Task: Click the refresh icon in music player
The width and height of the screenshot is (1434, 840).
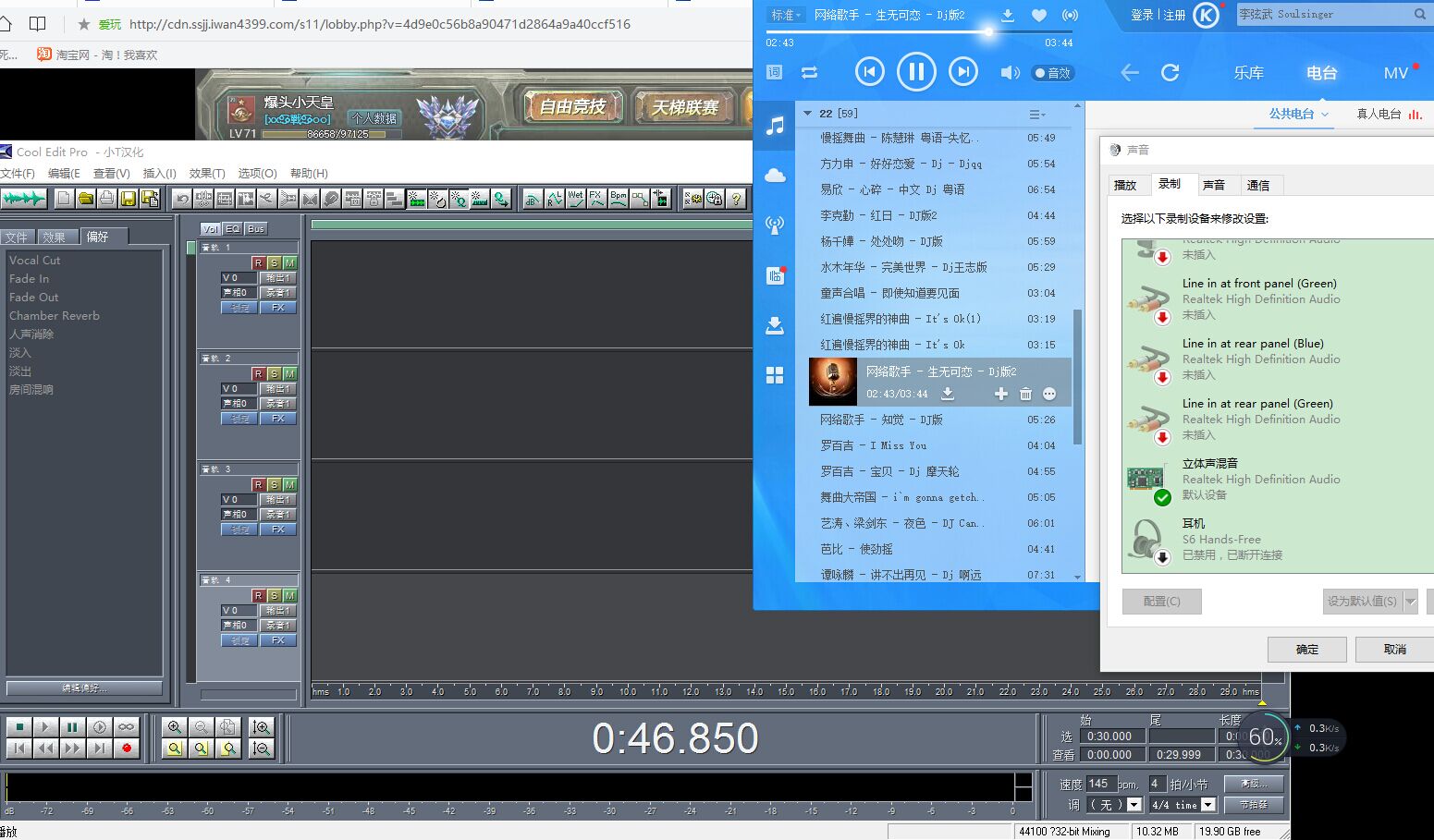Action: 1170,72
